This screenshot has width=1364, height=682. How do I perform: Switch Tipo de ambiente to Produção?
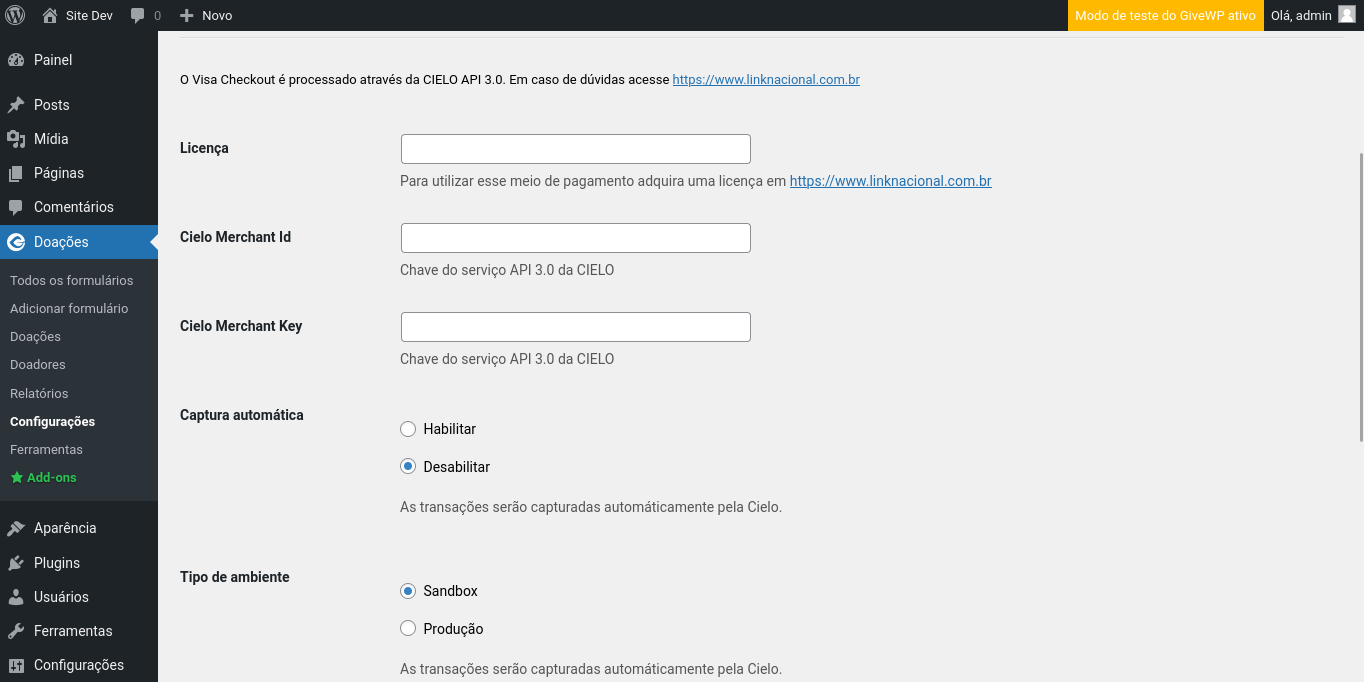click(408, 628)
